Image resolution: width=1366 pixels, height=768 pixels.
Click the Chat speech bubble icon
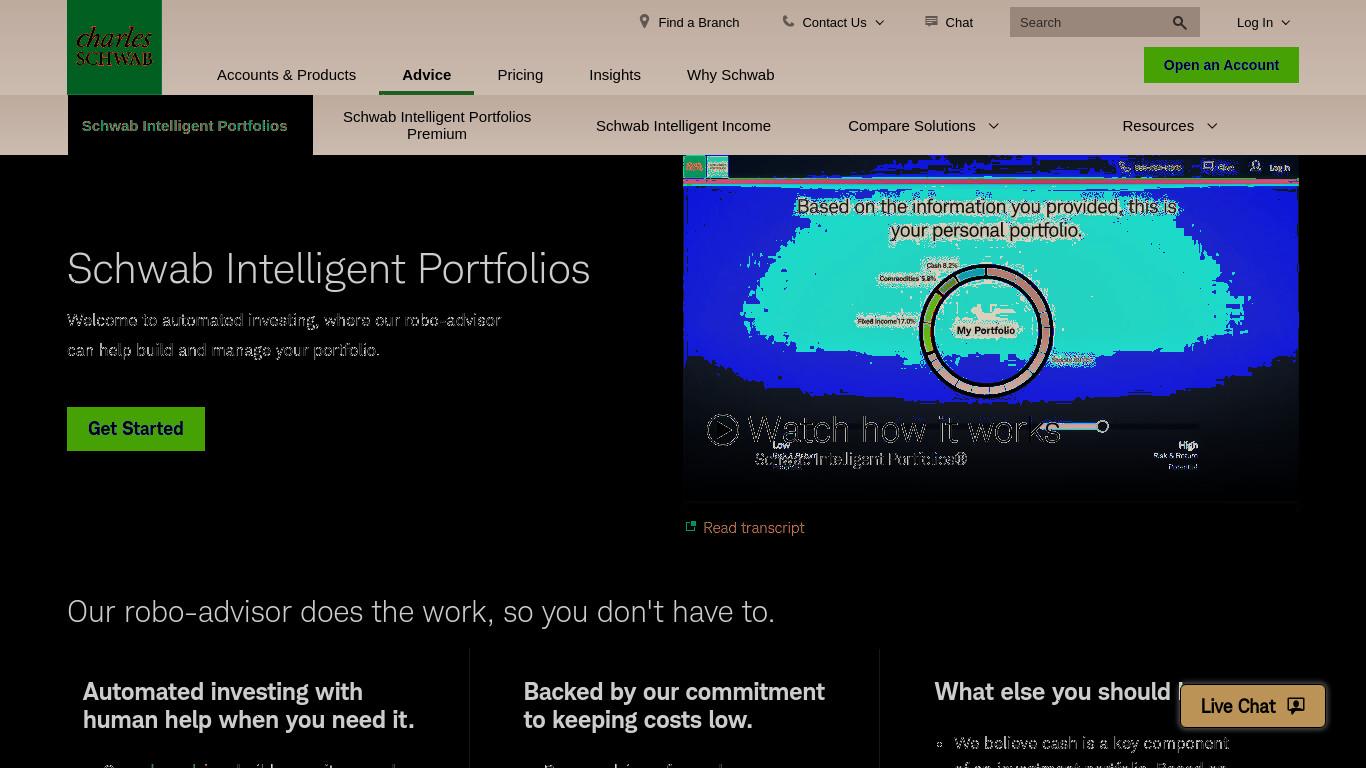click(x=931, y=21)
